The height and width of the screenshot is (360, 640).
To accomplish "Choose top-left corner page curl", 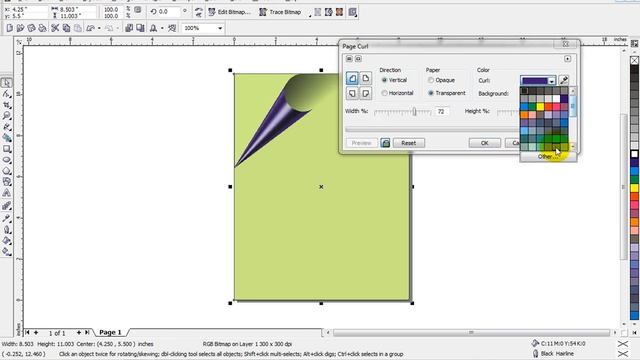I will coord(352,78).
